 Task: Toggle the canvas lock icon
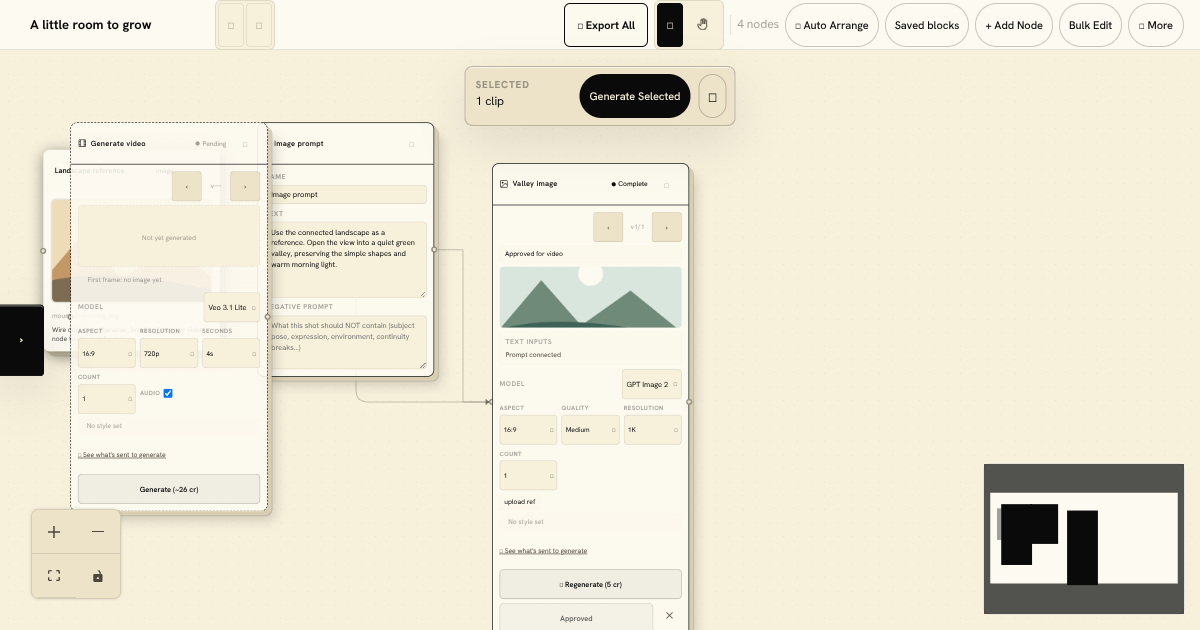(x=98, y=576)
